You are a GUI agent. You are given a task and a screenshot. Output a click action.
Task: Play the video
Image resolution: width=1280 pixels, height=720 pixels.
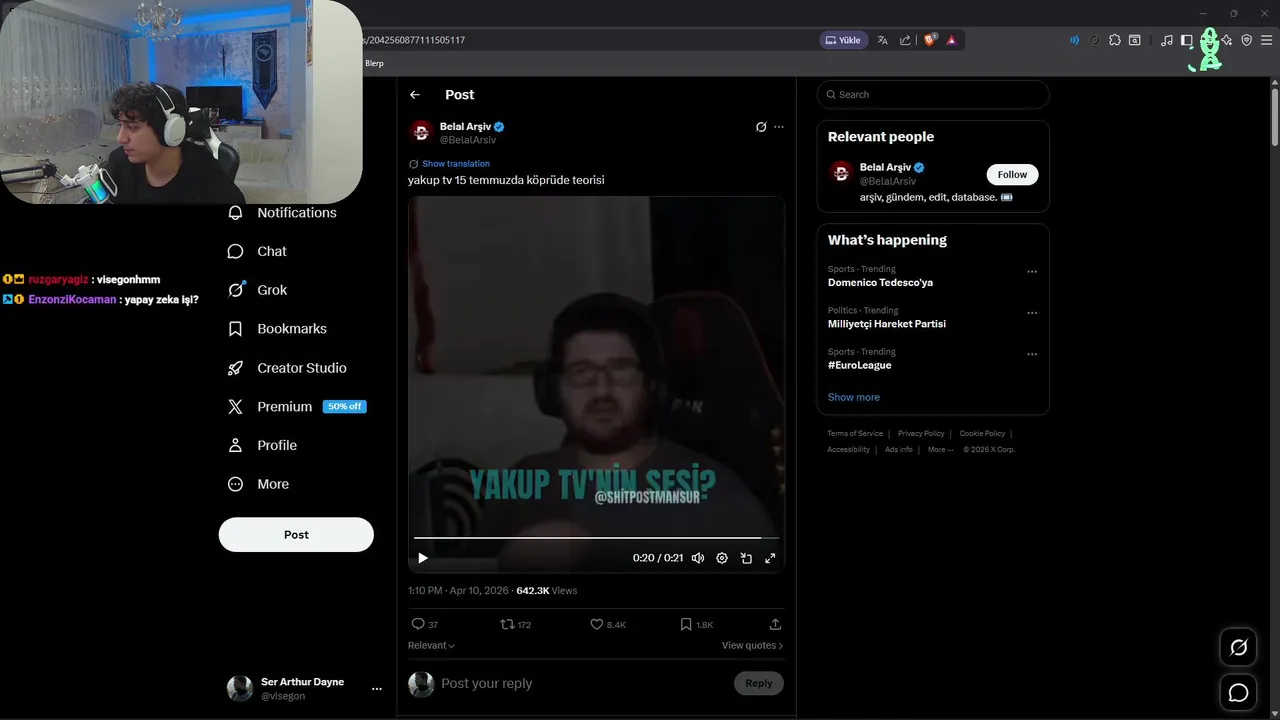point(423,558)
